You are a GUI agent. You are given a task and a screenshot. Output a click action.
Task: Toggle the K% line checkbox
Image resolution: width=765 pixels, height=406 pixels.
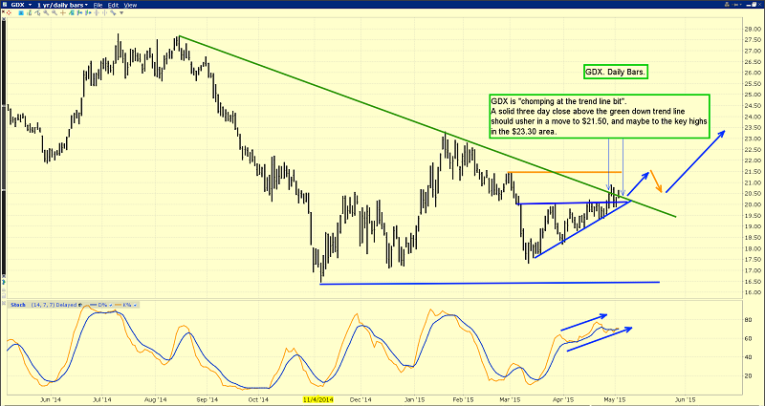135,305
